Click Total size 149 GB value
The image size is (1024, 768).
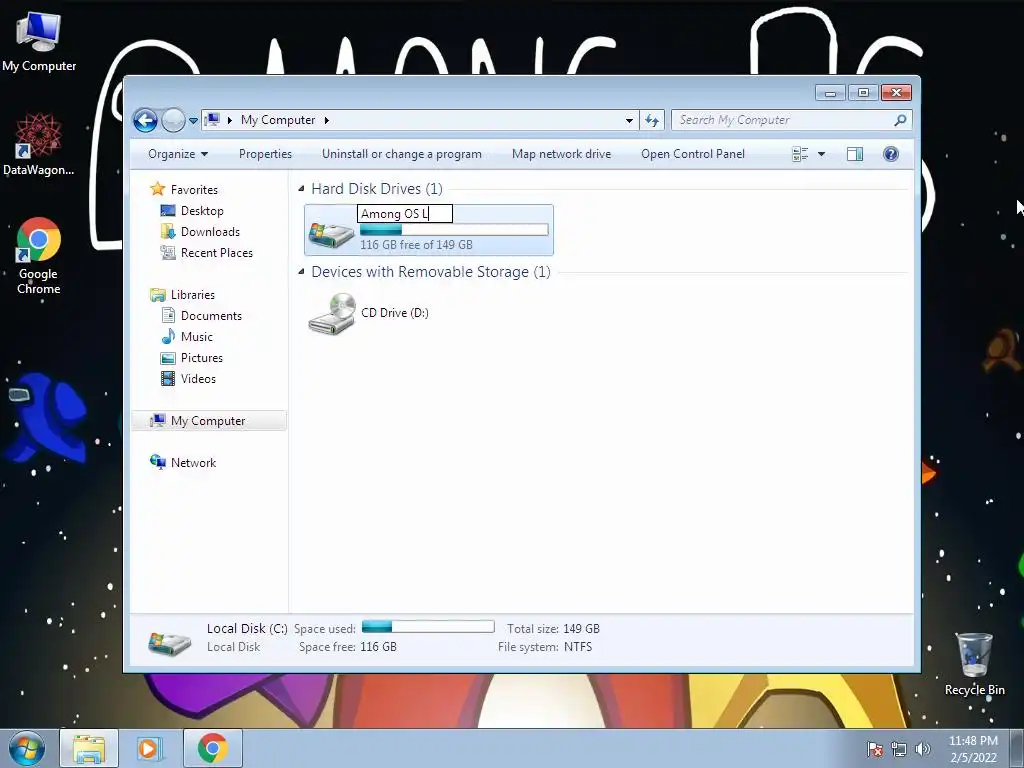coord(581,628)
